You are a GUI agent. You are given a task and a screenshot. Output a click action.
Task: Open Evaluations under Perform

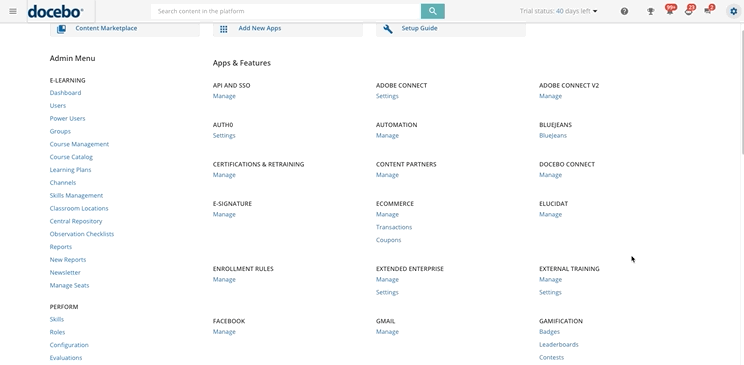coord(66,357)
